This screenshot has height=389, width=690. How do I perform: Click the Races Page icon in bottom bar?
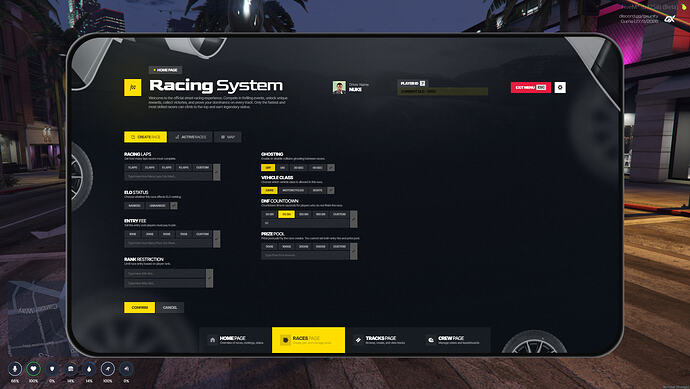[x=285, y=340]
